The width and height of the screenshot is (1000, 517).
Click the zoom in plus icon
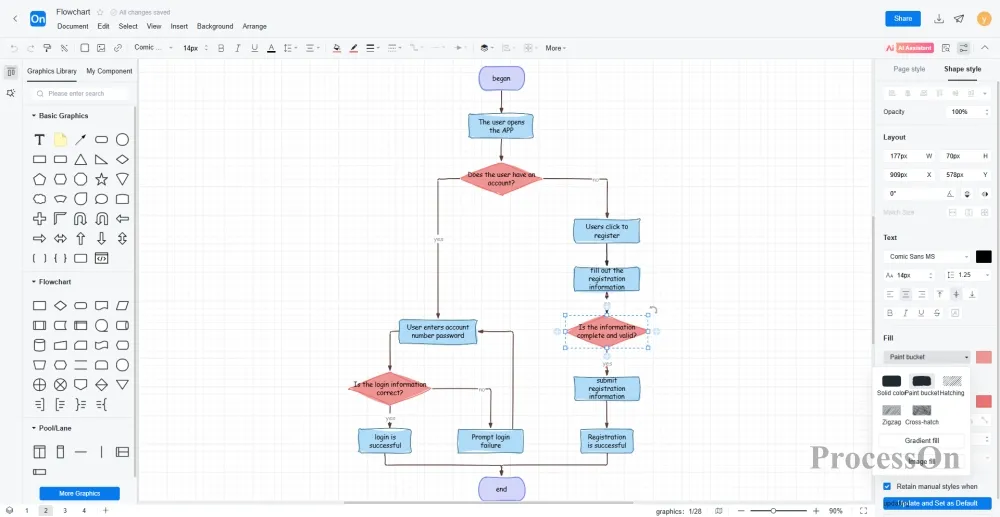pos(813,510)
